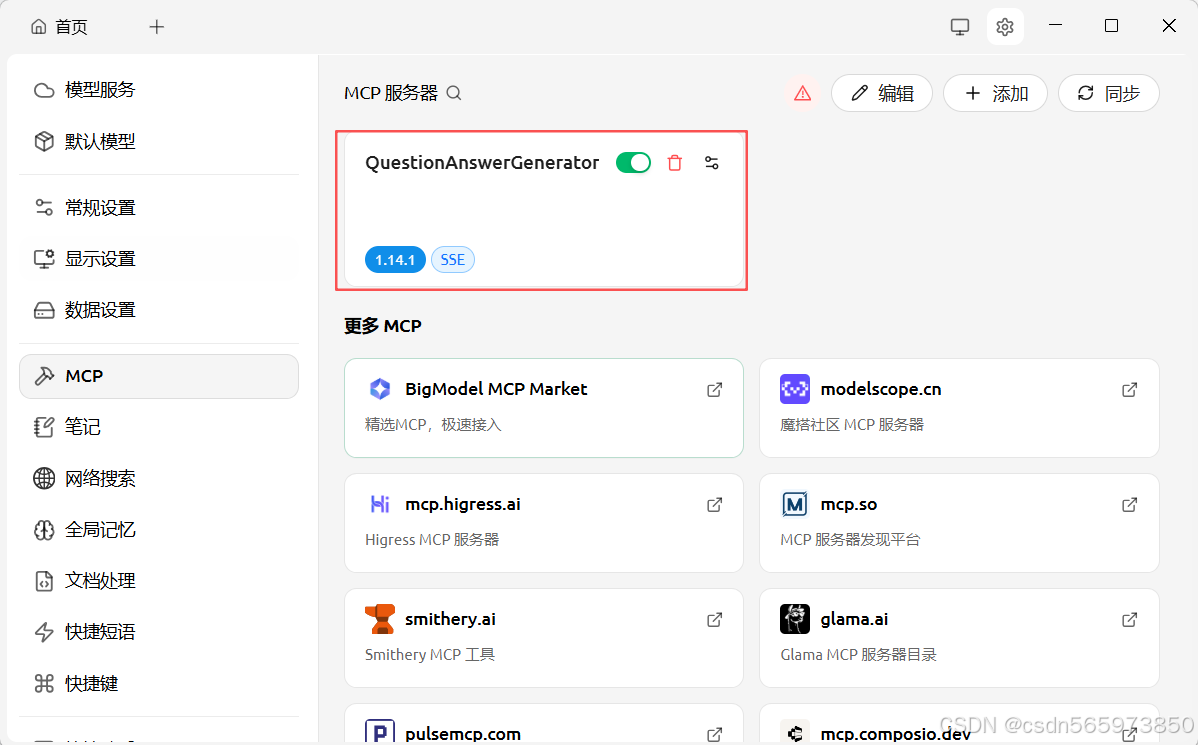The height and width of the screenshot is (745, 1198).
Task: Click the smithery.ai anvil logo
Action: pyautogui.click(x=380, y=619)
